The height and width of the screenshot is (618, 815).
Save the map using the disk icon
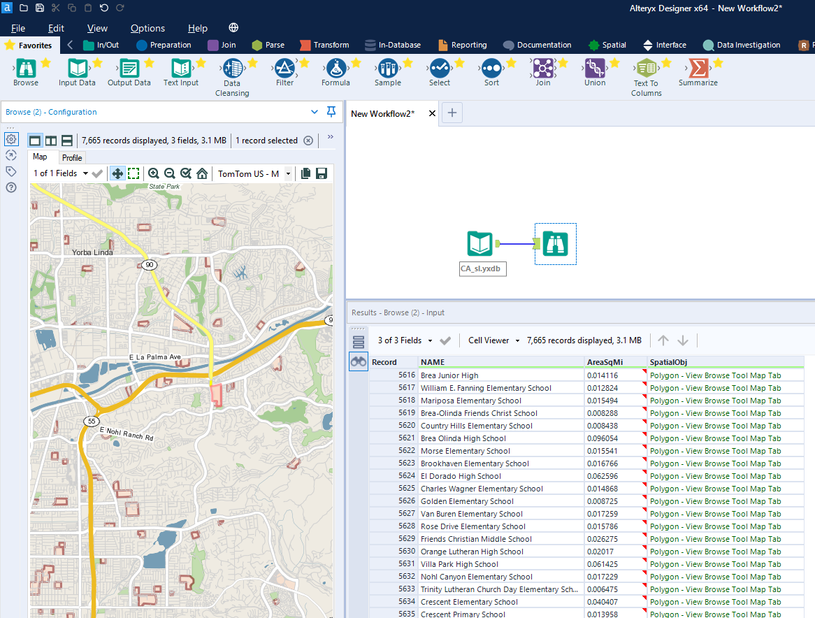321,174
